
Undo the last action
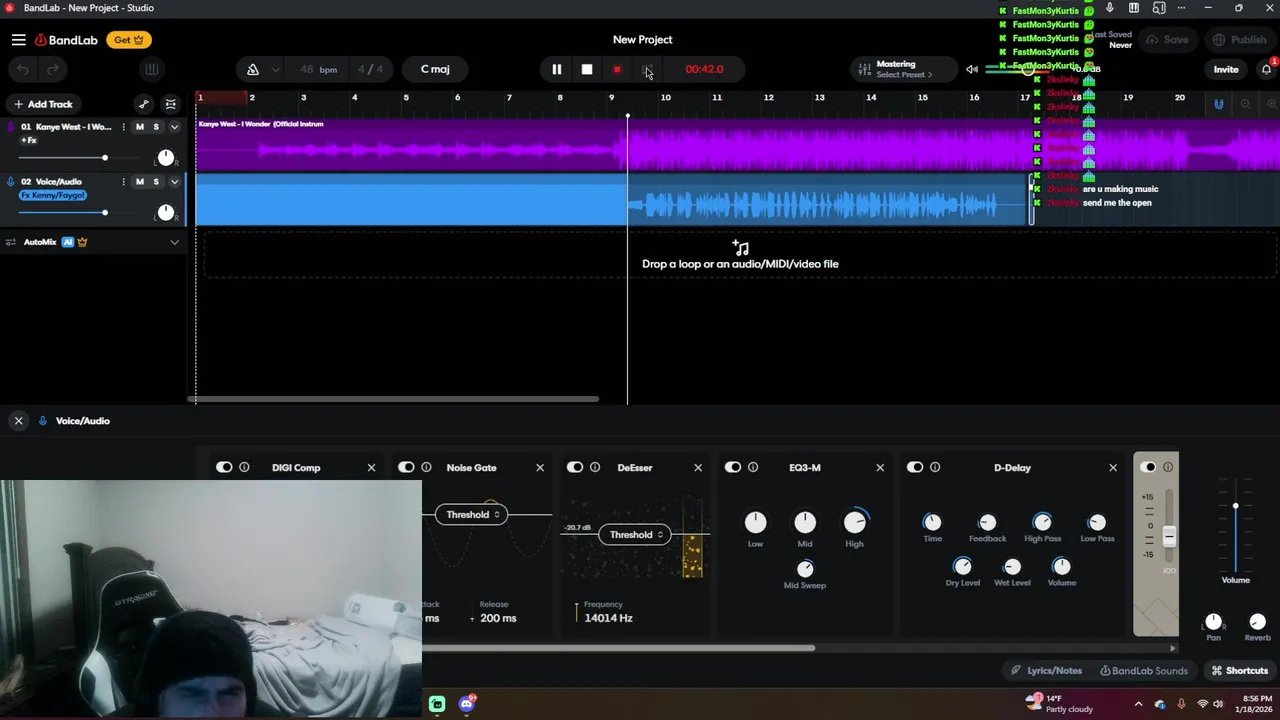click(23, 69)
